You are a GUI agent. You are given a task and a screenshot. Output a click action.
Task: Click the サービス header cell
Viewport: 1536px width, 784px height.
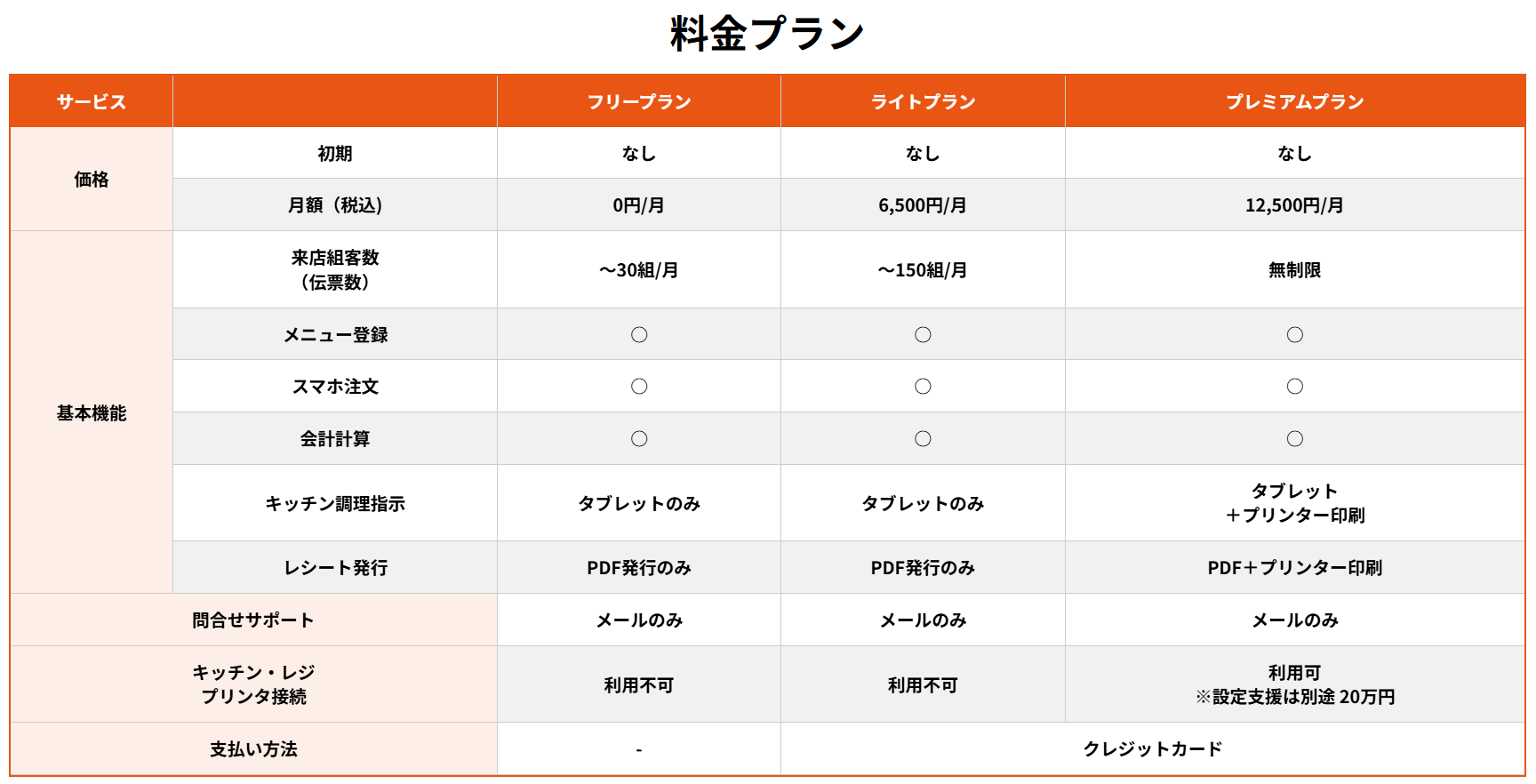coord(91,101)
